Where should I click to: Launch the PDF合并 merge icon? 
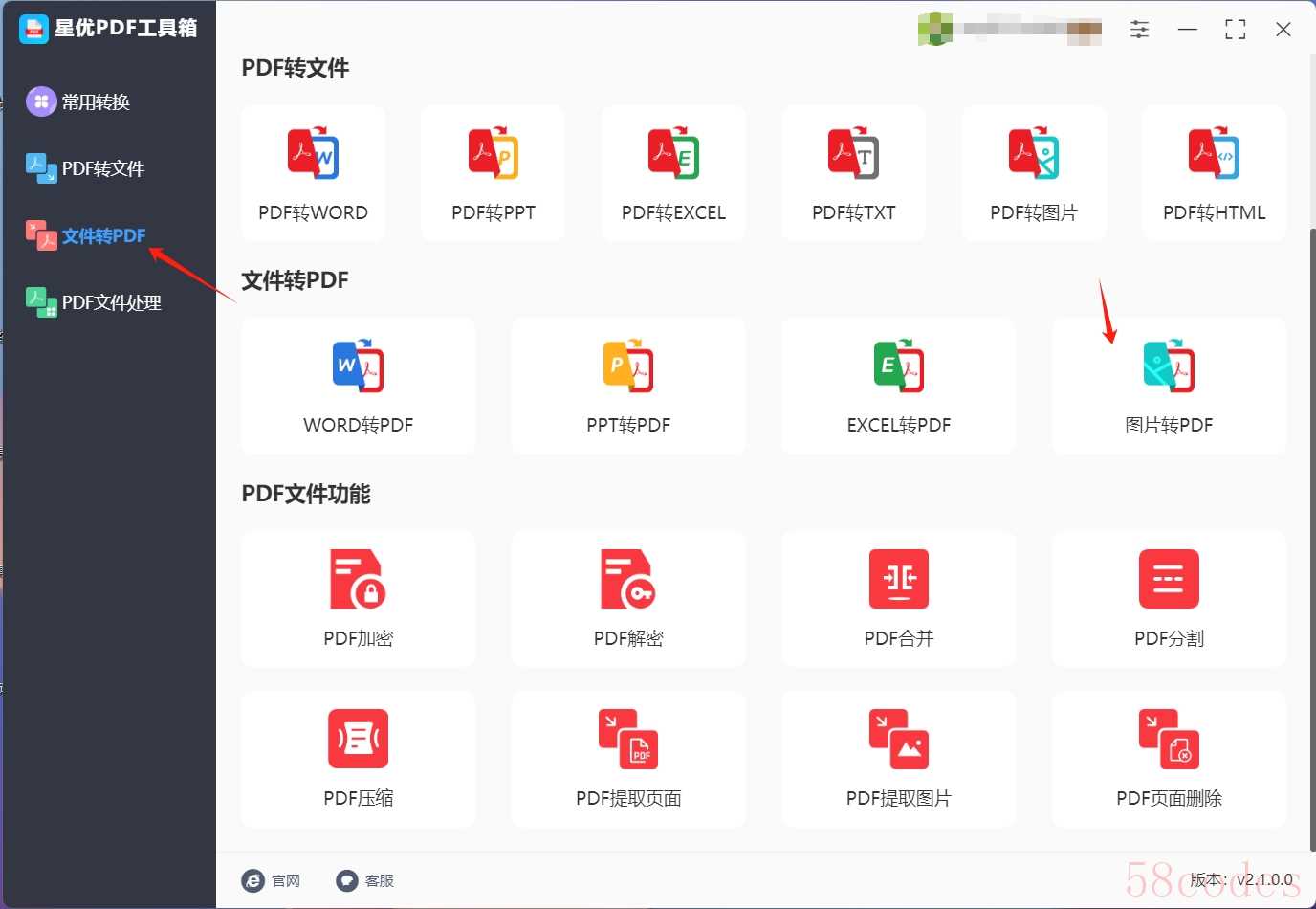(x=899, y=579)
